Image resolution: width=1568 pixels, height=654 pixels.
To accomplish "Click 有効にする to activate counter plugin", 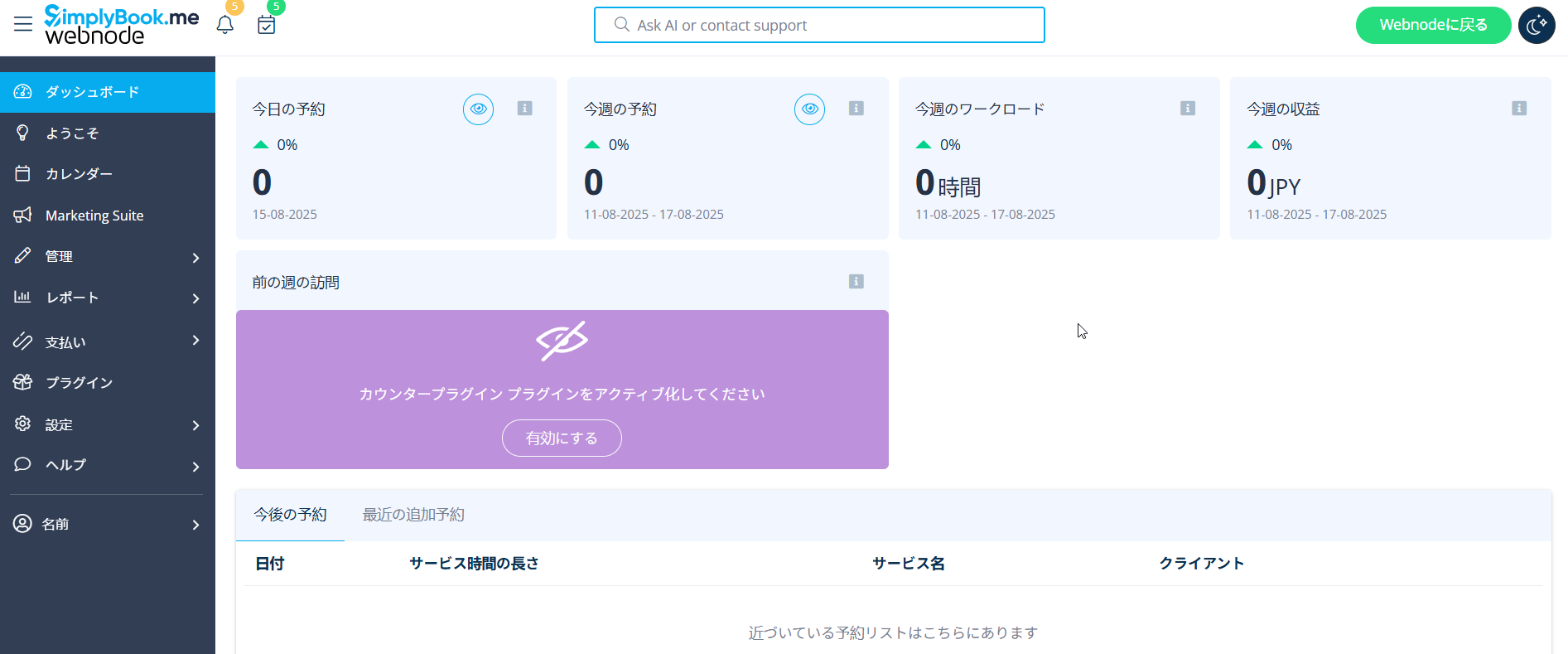I will tap(562, 438).
